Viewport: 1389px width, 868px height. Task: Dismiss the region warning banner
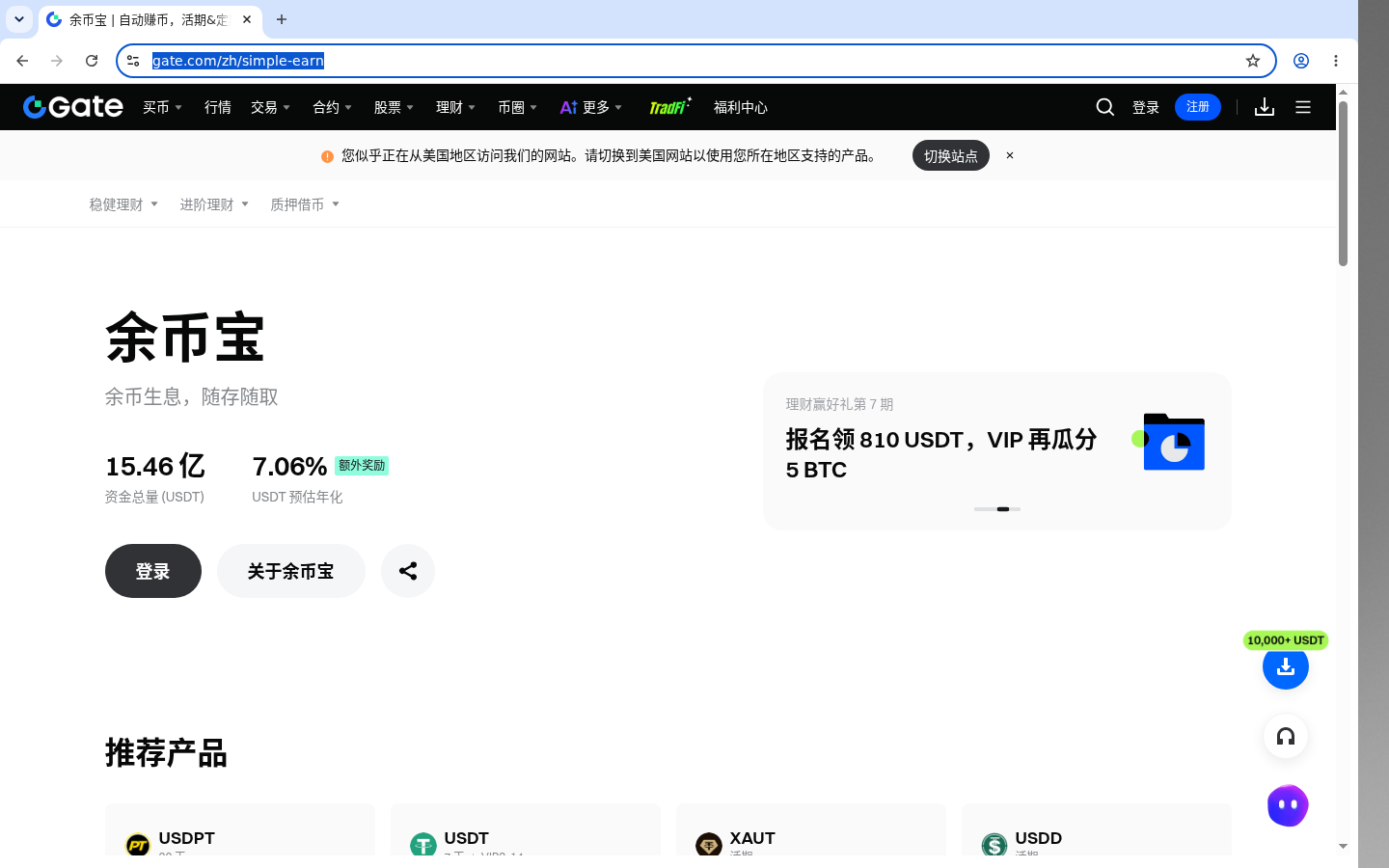click(x=1010, y=155)
